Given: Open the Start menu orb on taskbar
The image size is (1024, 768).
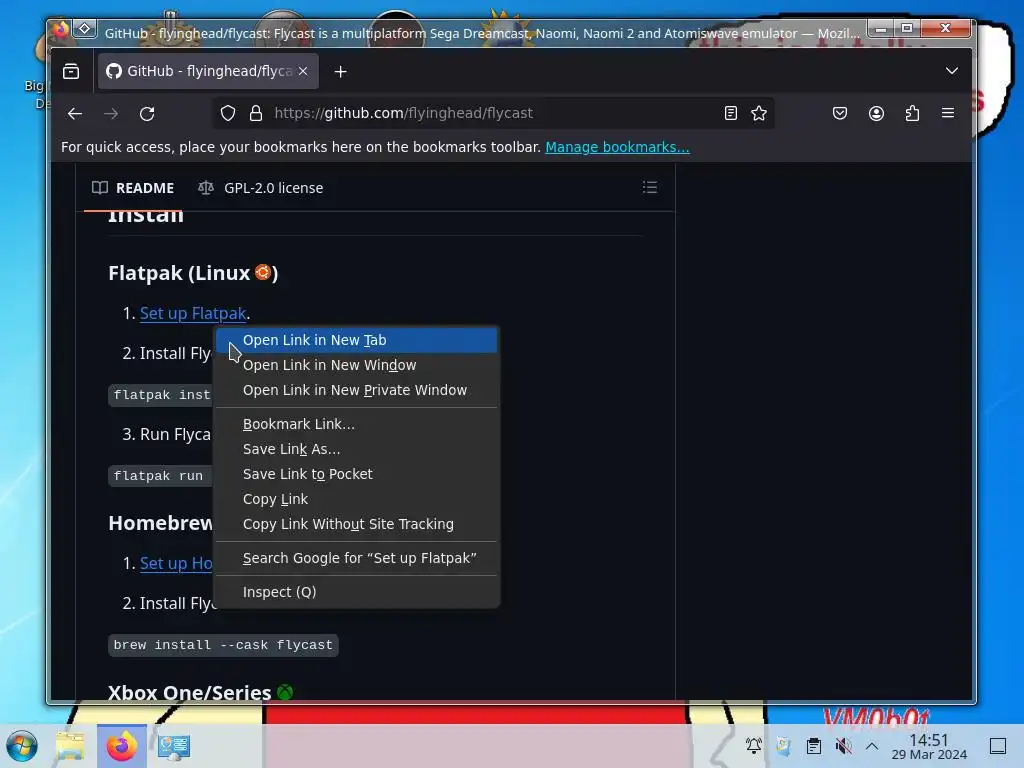Looking at the screenshot, I should [22, 746].
